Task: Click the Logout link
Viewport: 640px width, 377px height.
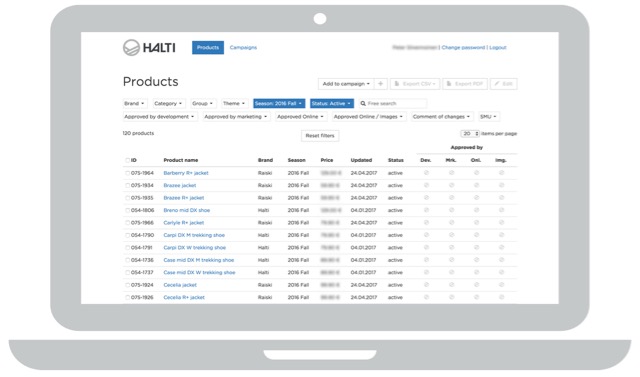Action: (498, 47)
